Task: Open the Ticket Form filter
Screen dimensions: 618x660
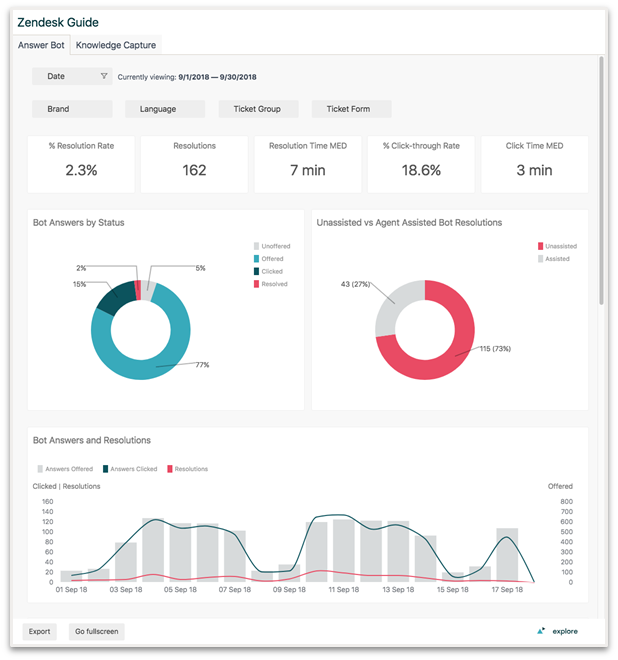Action: pyautogui.click(x=352, y=109)
